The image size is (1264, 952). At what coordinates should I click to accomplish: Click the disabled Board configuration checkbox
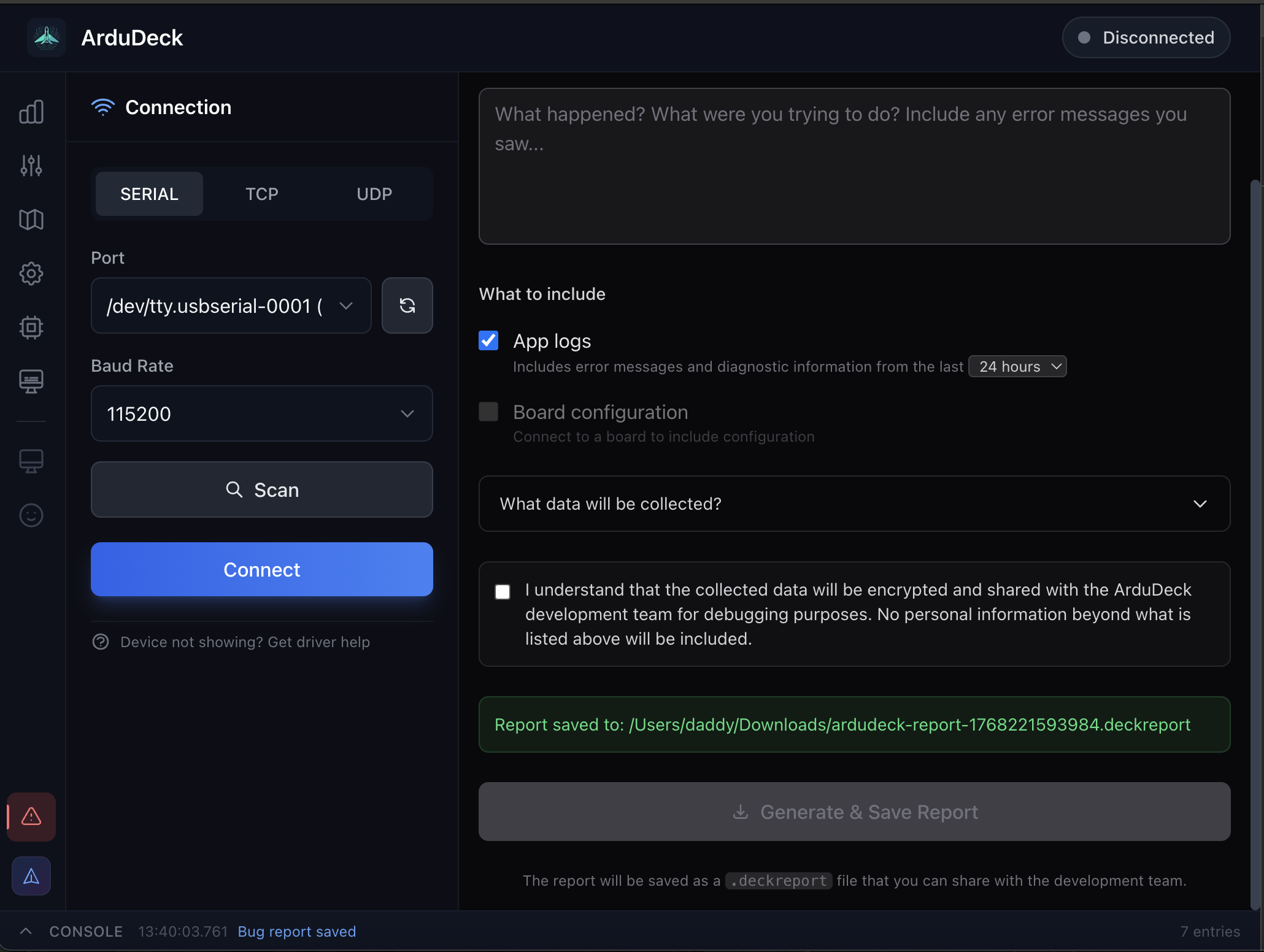click(488, 412)
